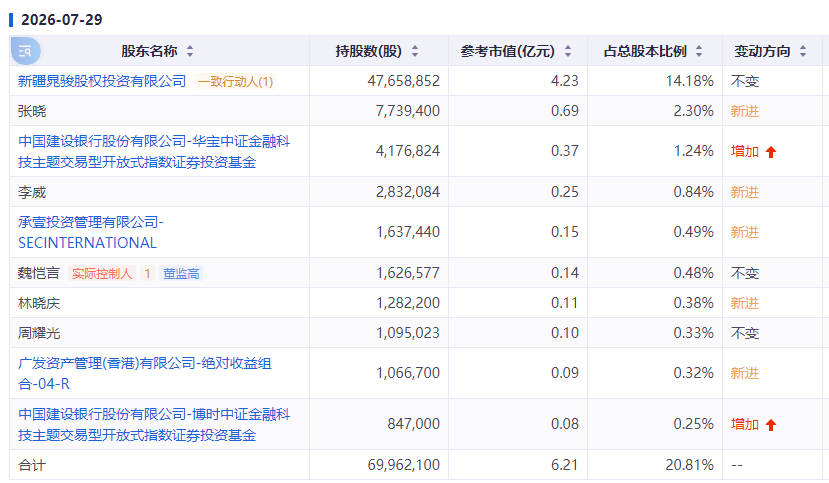Click 新进 status in 李威 row
This screenshot has width=829, height=483.
coord(744,192)
